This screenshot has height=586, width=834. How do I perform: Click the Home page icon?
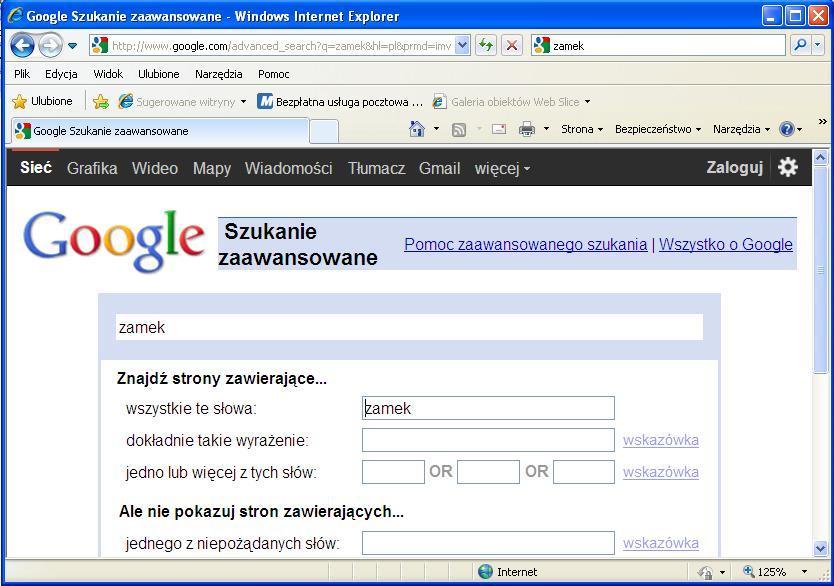pyautogui.click(x=416, y=129)
